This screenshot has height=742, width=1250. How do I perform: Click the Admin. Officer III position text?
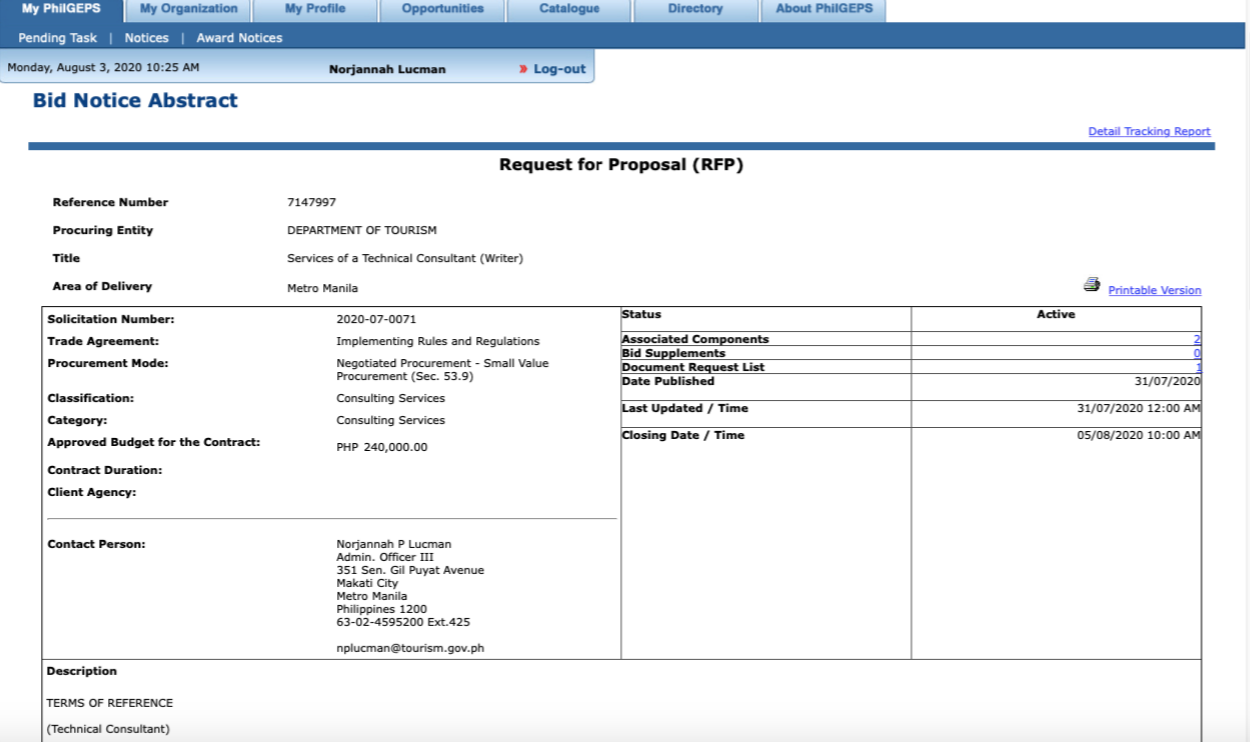click(385, 557)
